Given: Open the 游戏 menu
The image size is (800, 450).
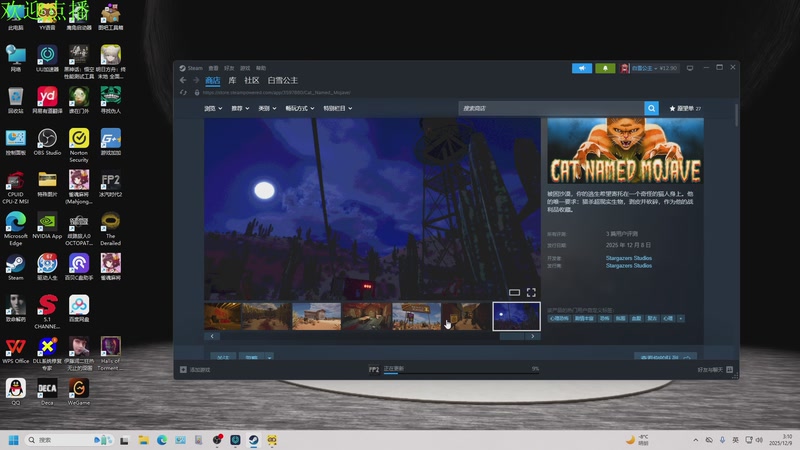Looking at the screenshot, I should [245, 68].
